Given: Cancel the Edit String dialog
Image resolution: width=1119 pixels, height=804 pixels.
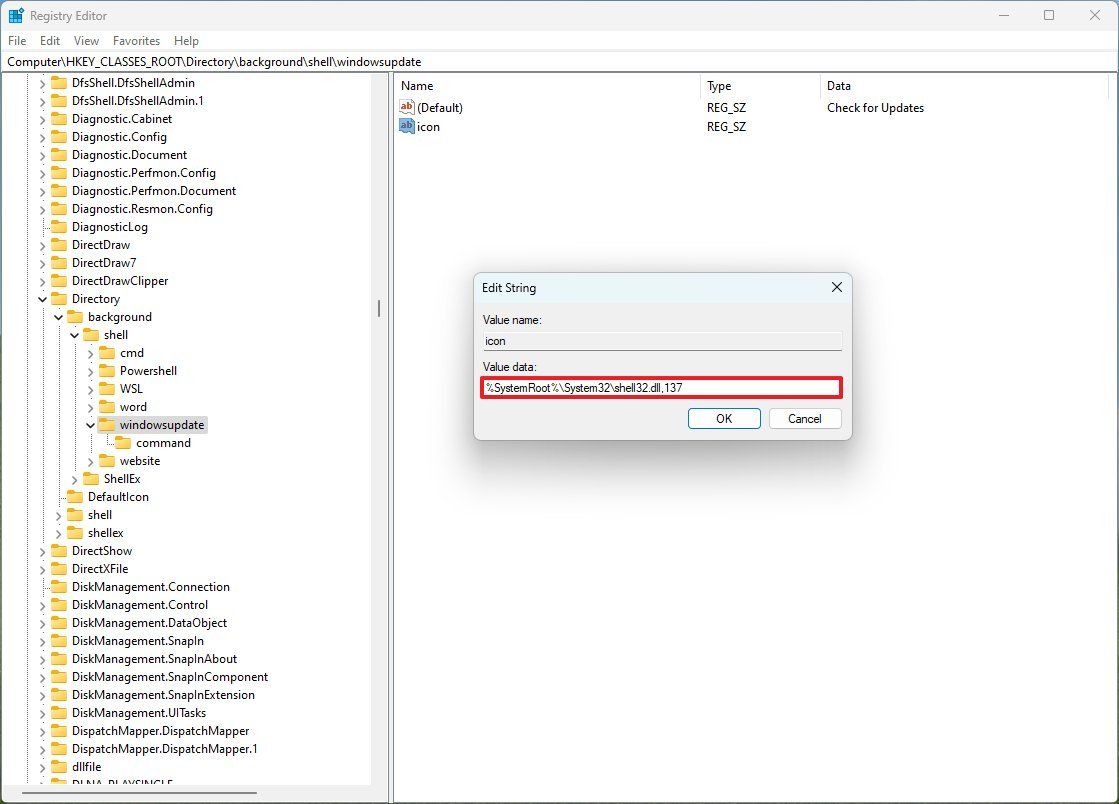Looking at the screenshot, I should click(804, 418).
